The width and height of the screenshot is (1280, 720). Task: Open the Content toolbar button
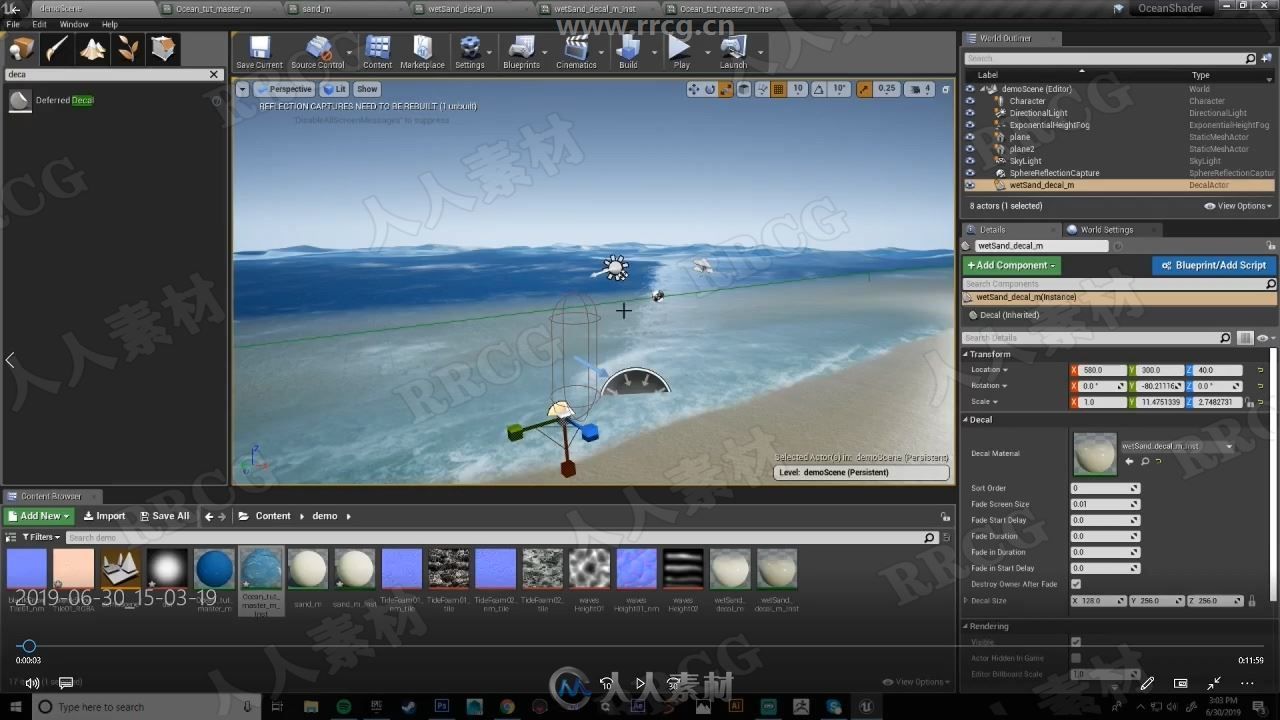[x=378, y=52]
